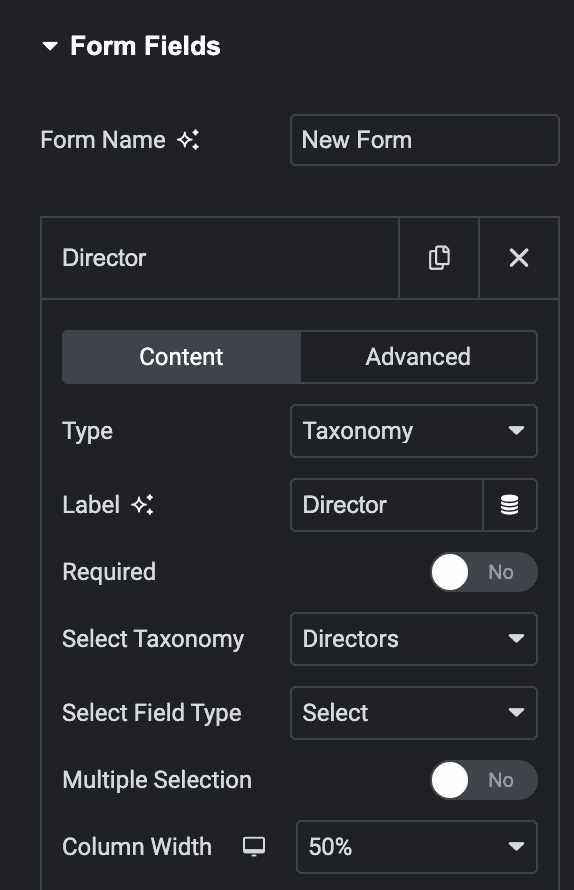Image resolution: width=574 pixels, height=890 pixels.
Task: Open the Type dropdown showing Taxonomy
Action: tap(414, 431)
